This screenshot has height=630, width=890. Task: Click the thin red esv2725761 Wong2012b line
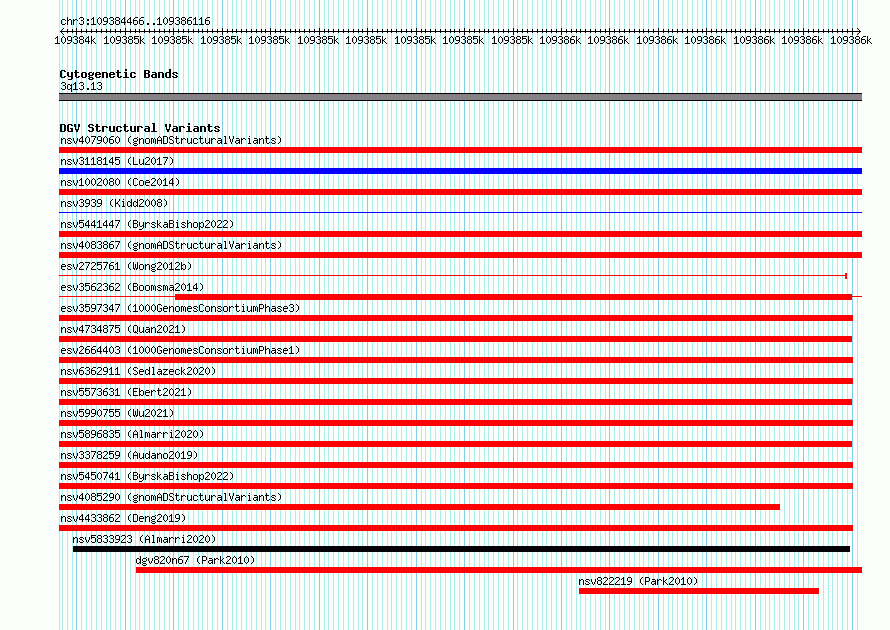point(453,276)
